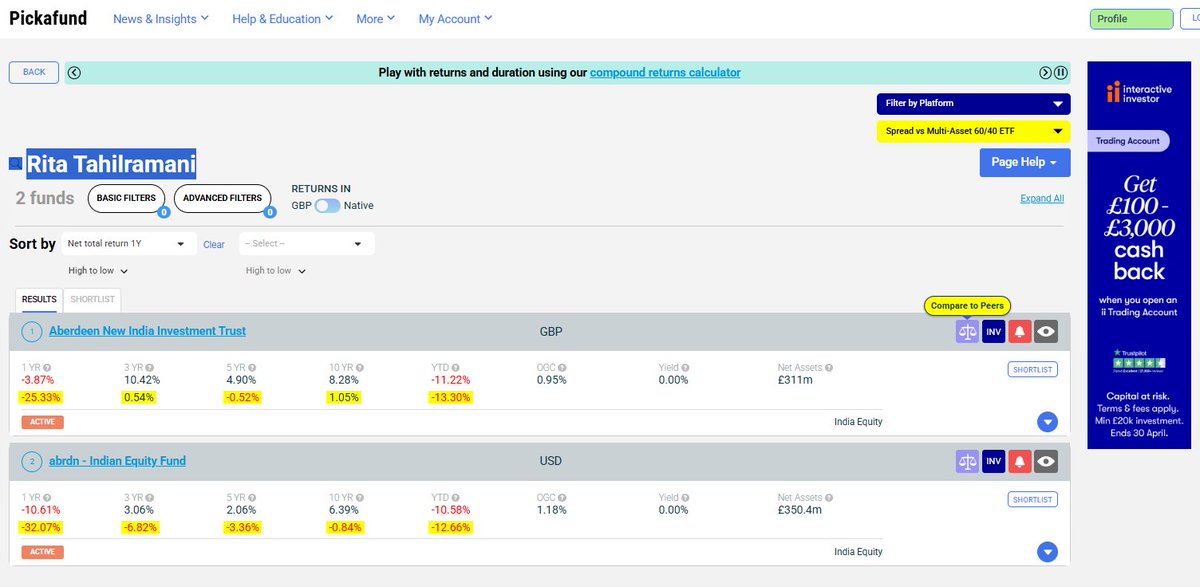
Task: Switch to RESULTS tab
Action: point(39,299)
